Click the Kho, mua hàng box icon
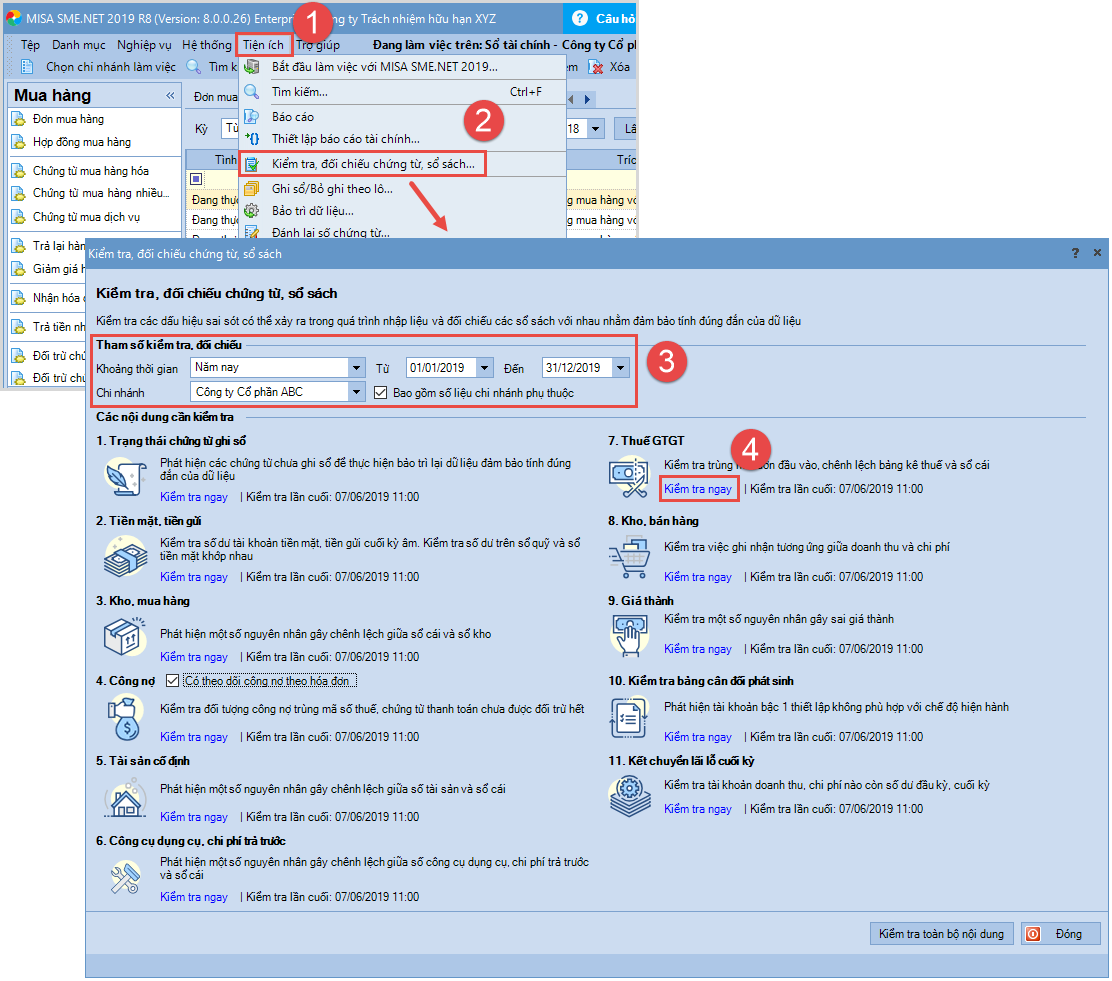 [x=125, y=636]
